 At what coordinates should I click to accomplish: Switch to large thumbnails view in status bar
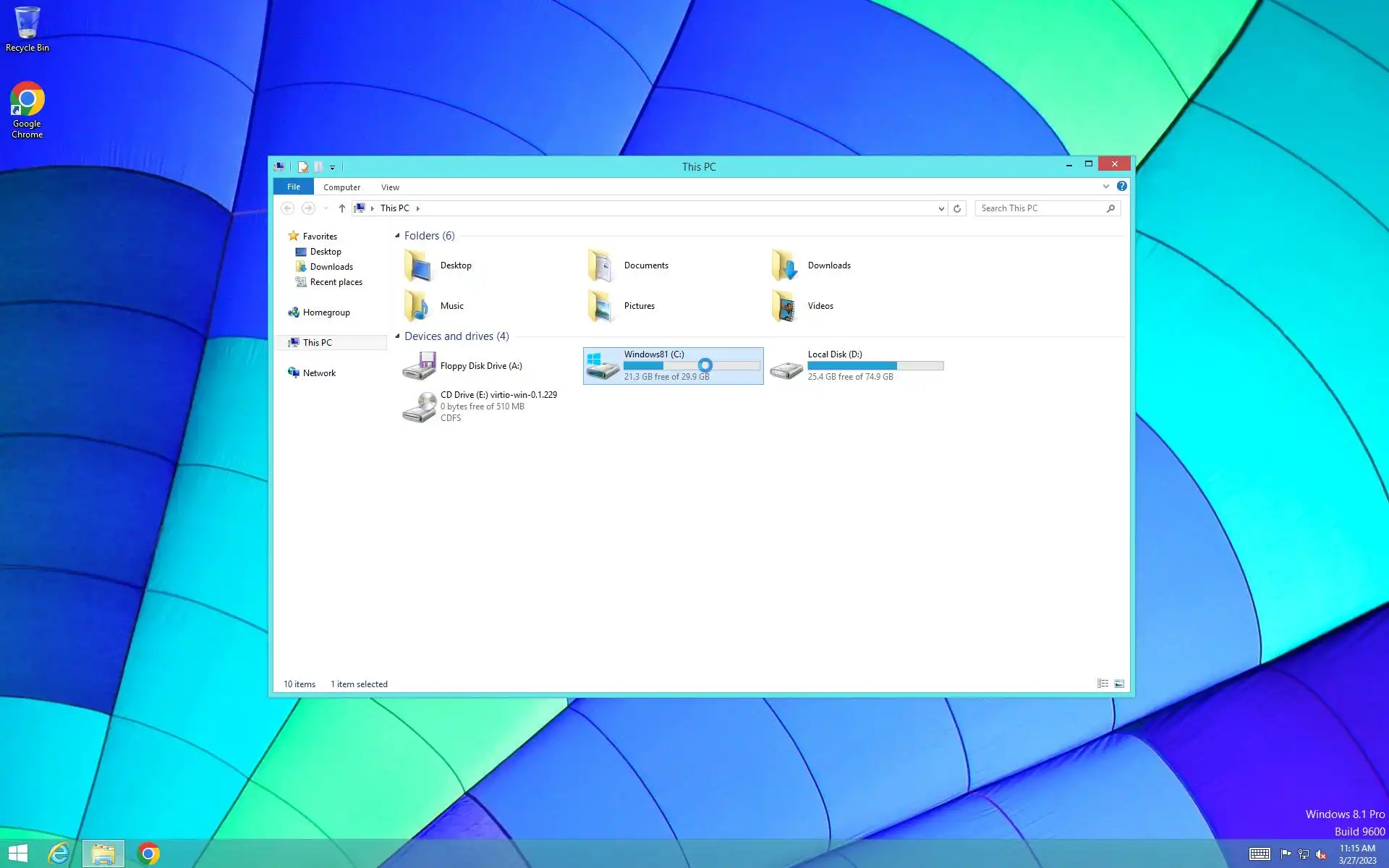[x=1119, y=684]
